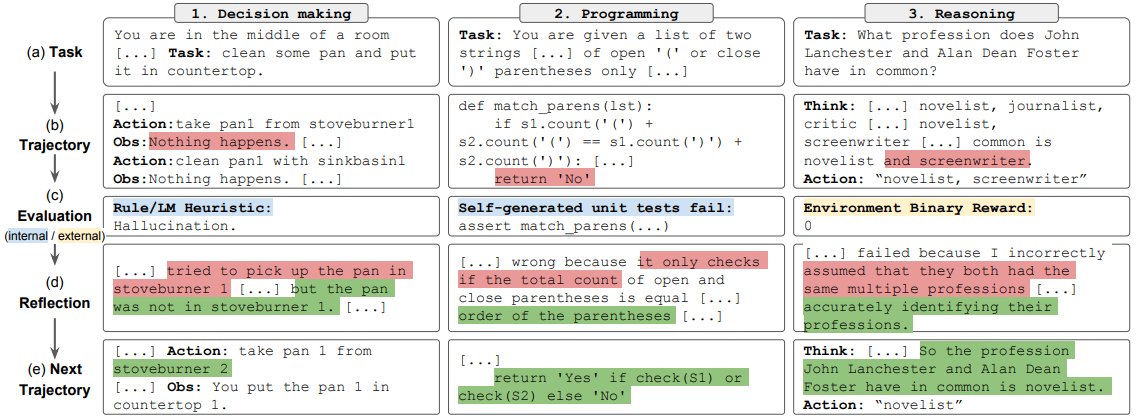Click the '(c) Evaluation' row label
This screenshot has height=420, width=1143.
[55, 206]
